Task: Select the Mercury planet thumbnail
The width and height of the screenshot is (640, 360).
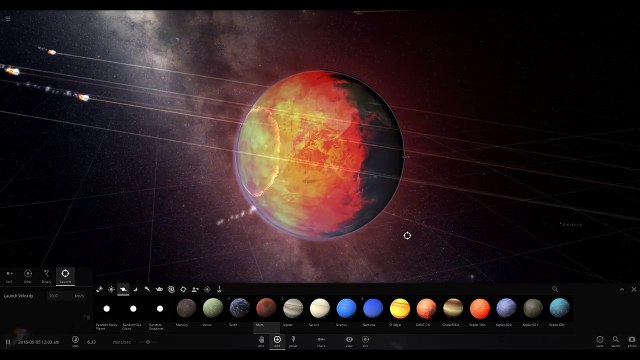Action: [x=186, y=308]
